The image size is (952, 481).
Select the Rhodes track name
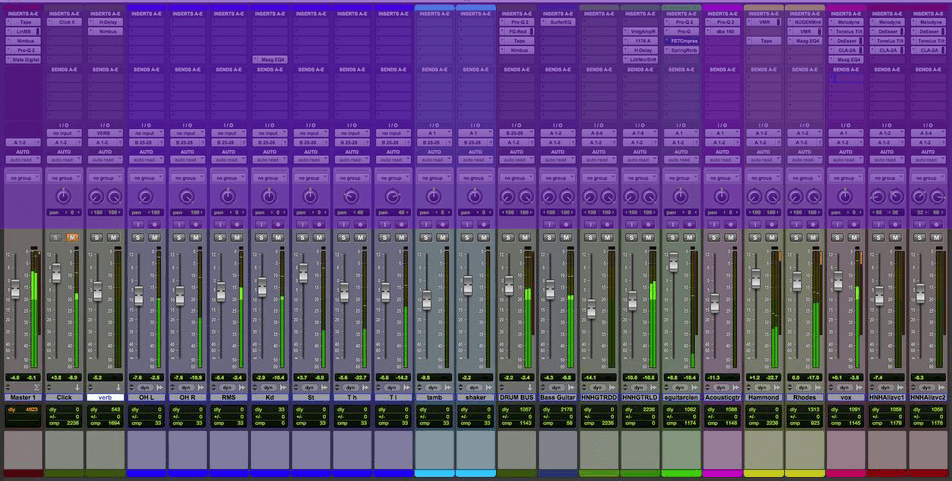pos(804,397)
